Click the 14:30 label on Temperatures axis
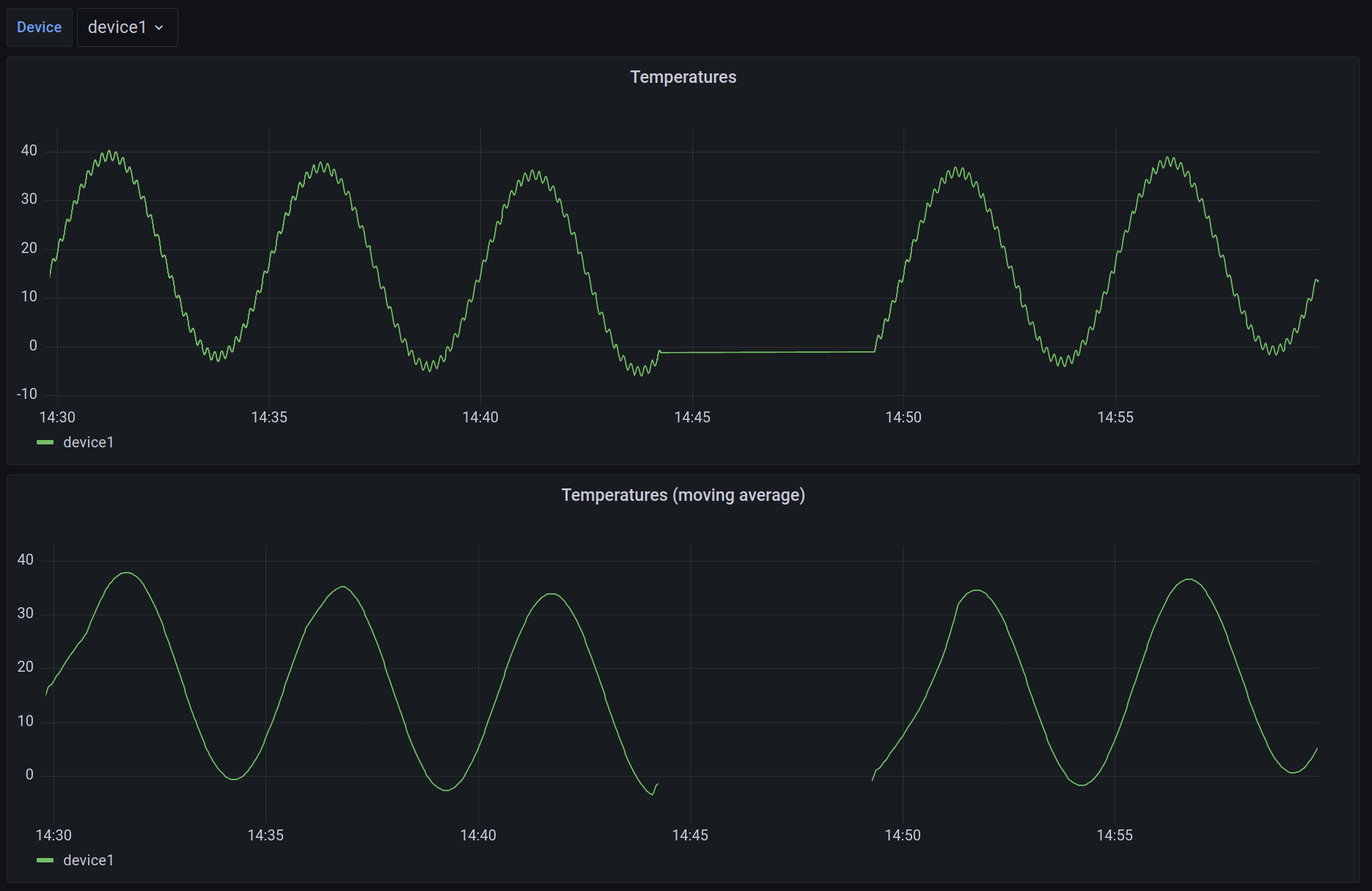Image resolution: width=1372 pixels, height=891 pixels. [57, 417]
